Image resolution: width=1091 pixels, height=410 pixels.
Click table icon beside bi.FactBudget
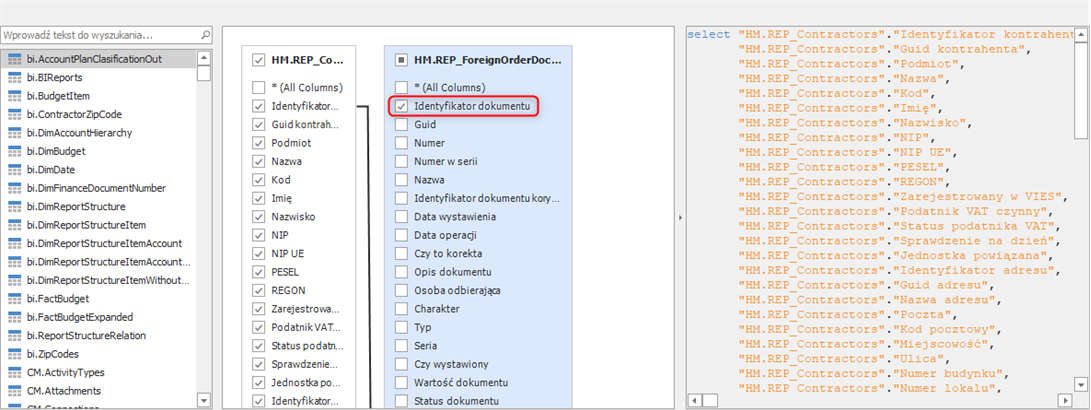click(15, 299)
